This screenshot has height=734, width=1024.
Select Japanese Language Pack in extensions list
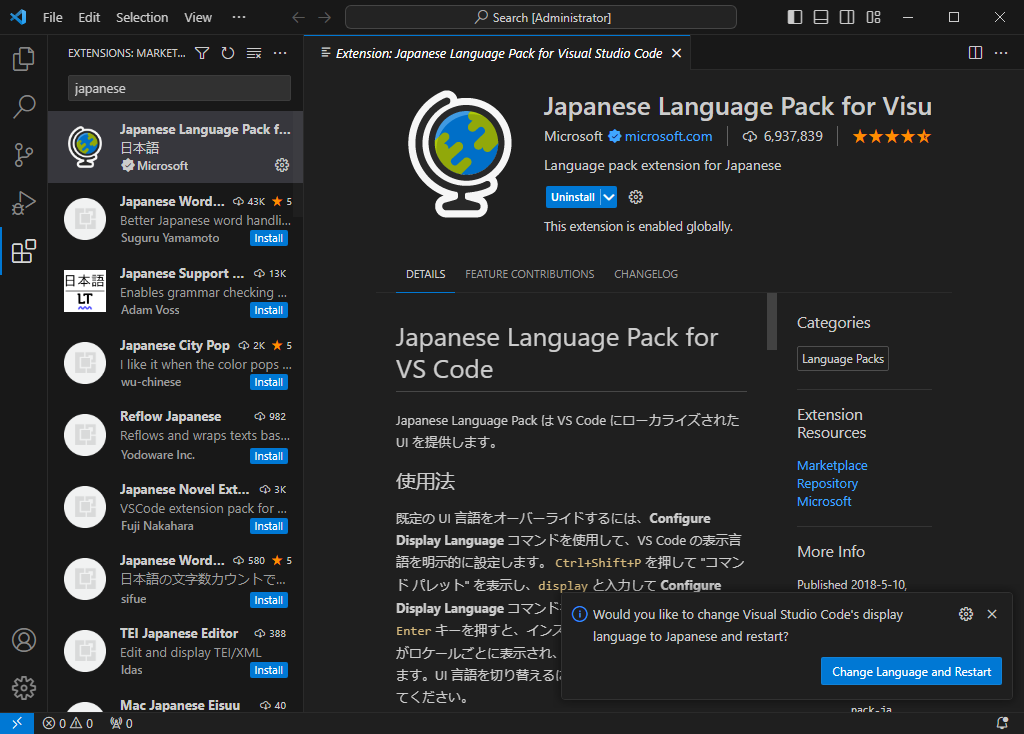pyautogui.click(x=175, y=147)
